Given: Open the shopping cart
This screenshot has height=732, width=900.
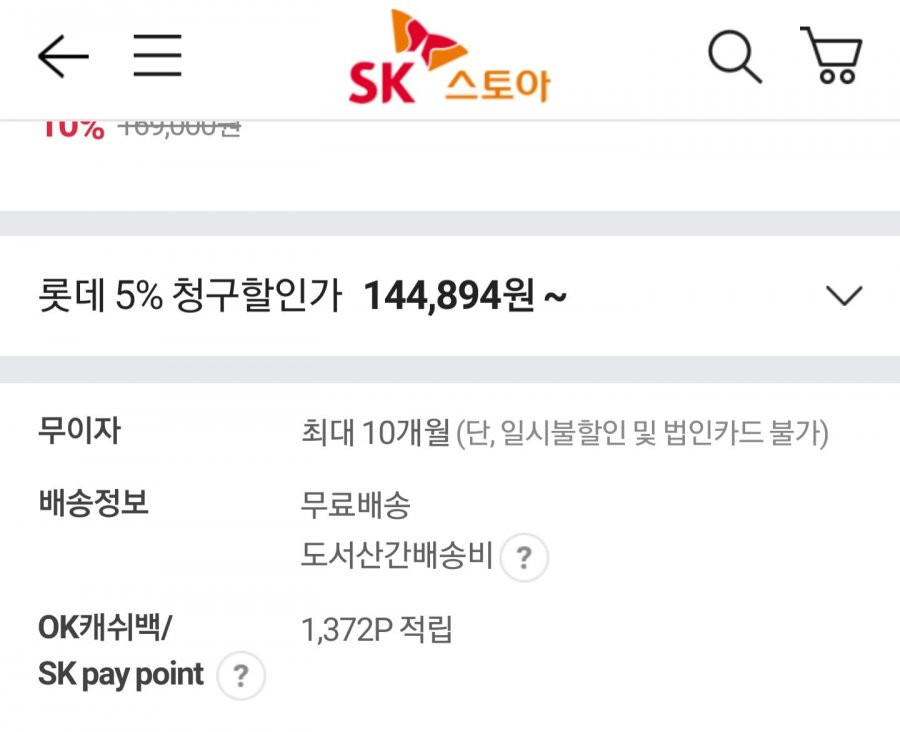Looking at the screenshot, I should 832,55.
